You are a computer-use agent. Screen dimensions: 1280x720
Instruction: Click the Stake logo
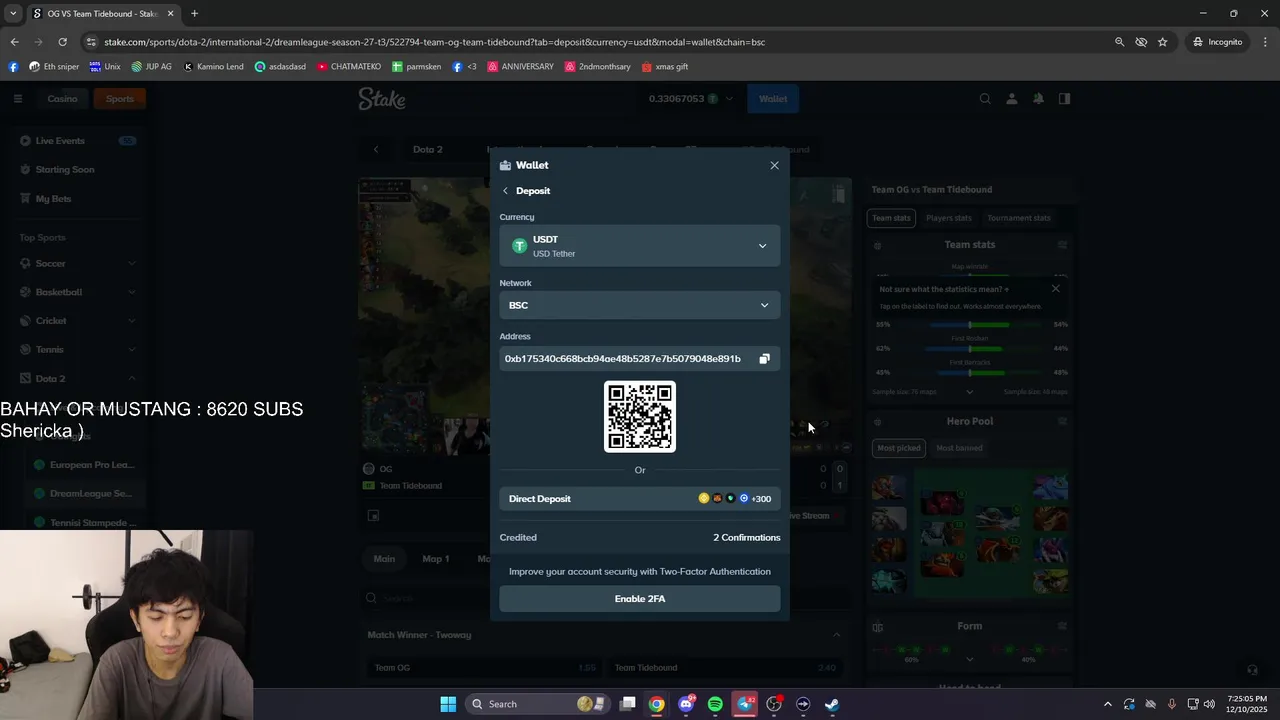pyautogui.click(x=382, y=99)
